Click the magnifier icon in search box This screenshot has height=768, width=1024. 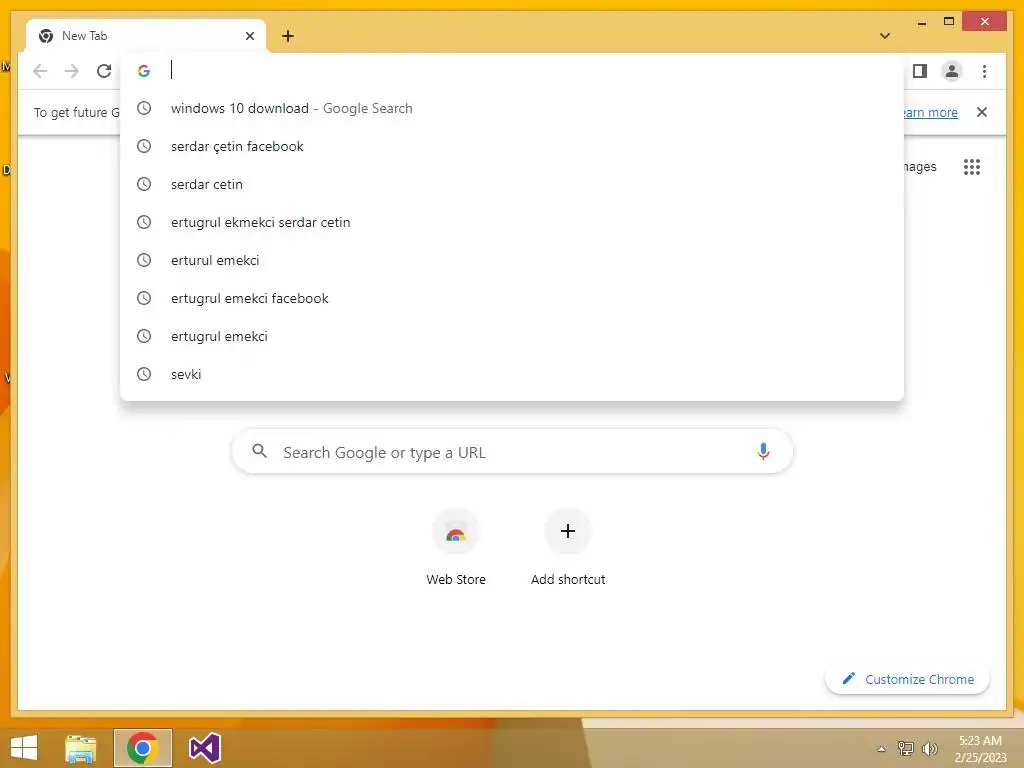point(259,451)
